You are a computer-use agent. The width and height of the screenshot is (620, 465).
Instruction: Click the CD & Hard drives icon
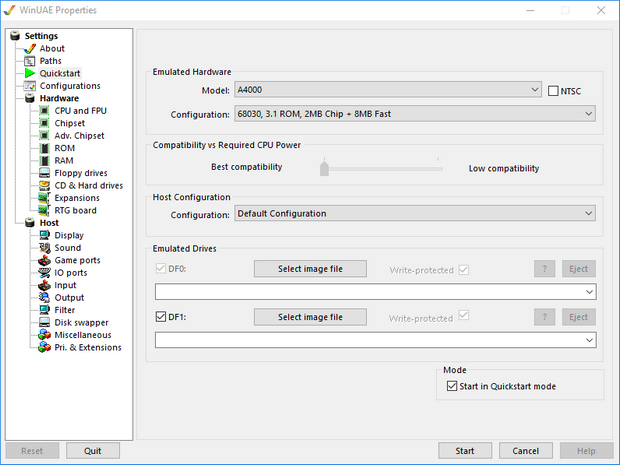point(44,185)
